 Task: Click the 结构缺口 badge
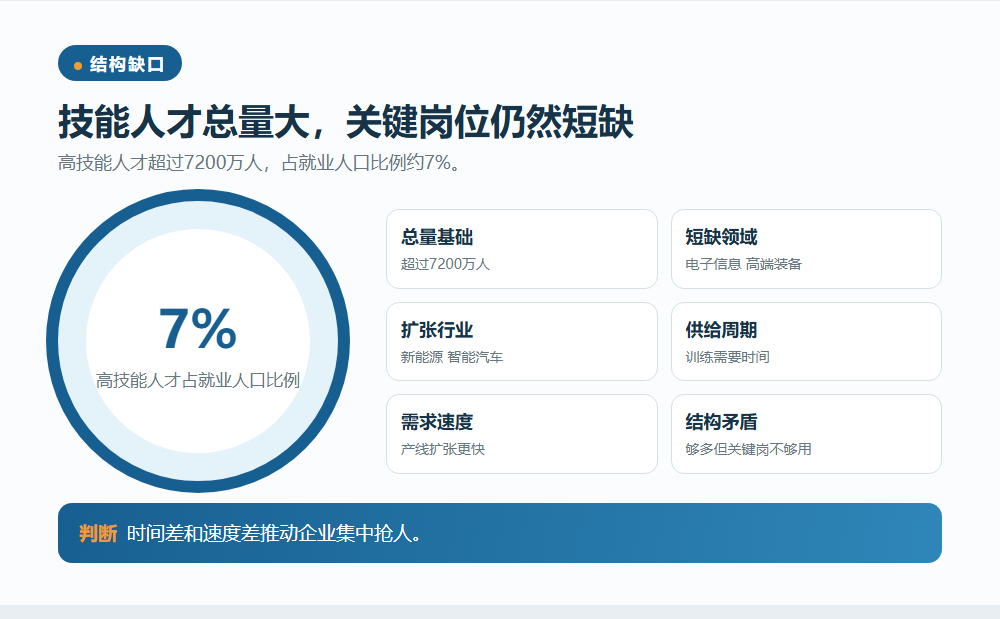[x=120, y=63]
